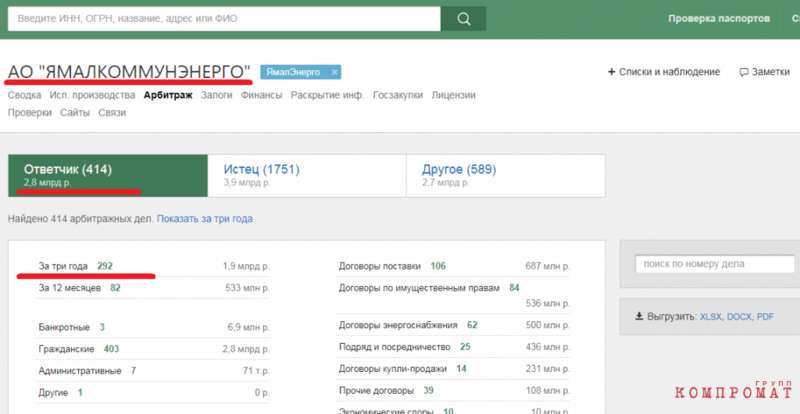The height and width of the screenshot is (414, 800).
Task: Click the АО "ЯМАЛКОММУНЭНЕРГО" company title
Action: point(129,72)
